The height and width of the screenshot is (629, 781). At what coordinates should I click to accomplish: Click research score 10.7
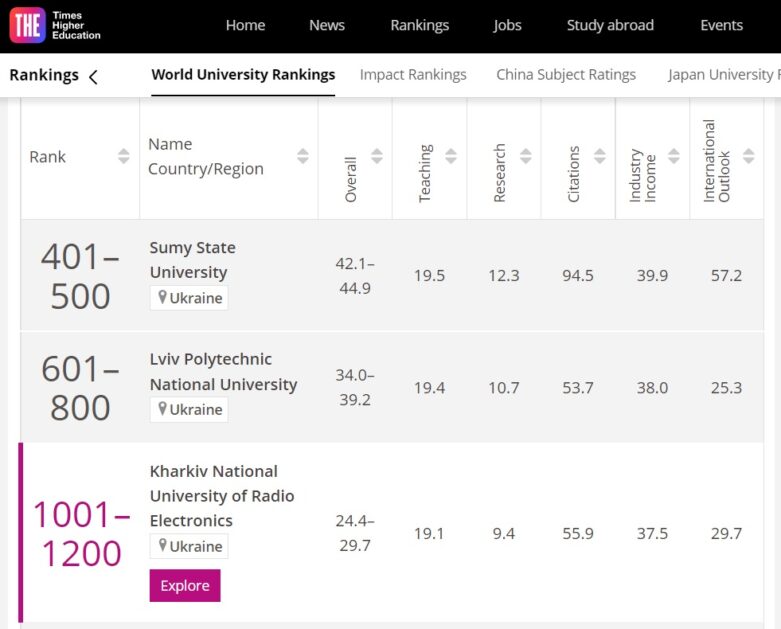pyautogui.click(x=504, y=387)
